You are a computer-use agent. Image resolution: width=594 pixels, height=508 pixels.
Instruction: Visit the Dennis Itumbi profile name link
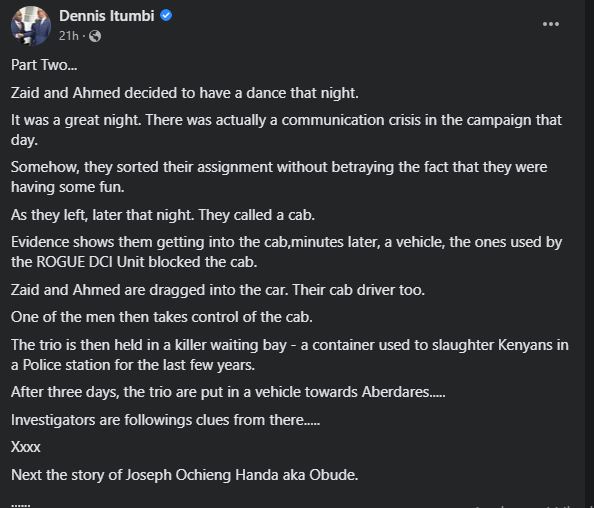pyautogui.click(x=107, y=16)
